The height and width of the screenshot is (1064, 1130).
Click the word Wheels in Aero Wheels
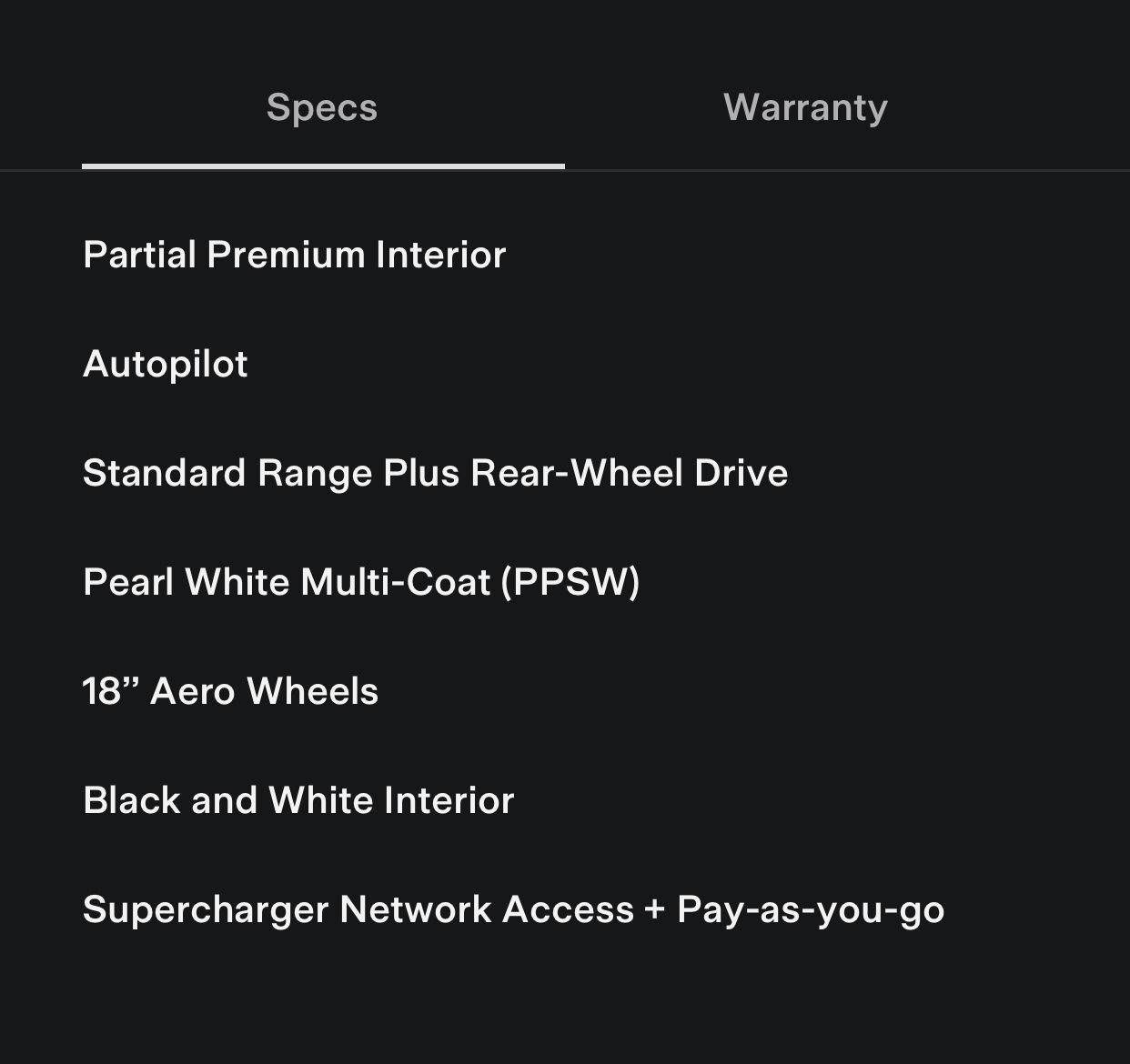(x=313, y=691)
